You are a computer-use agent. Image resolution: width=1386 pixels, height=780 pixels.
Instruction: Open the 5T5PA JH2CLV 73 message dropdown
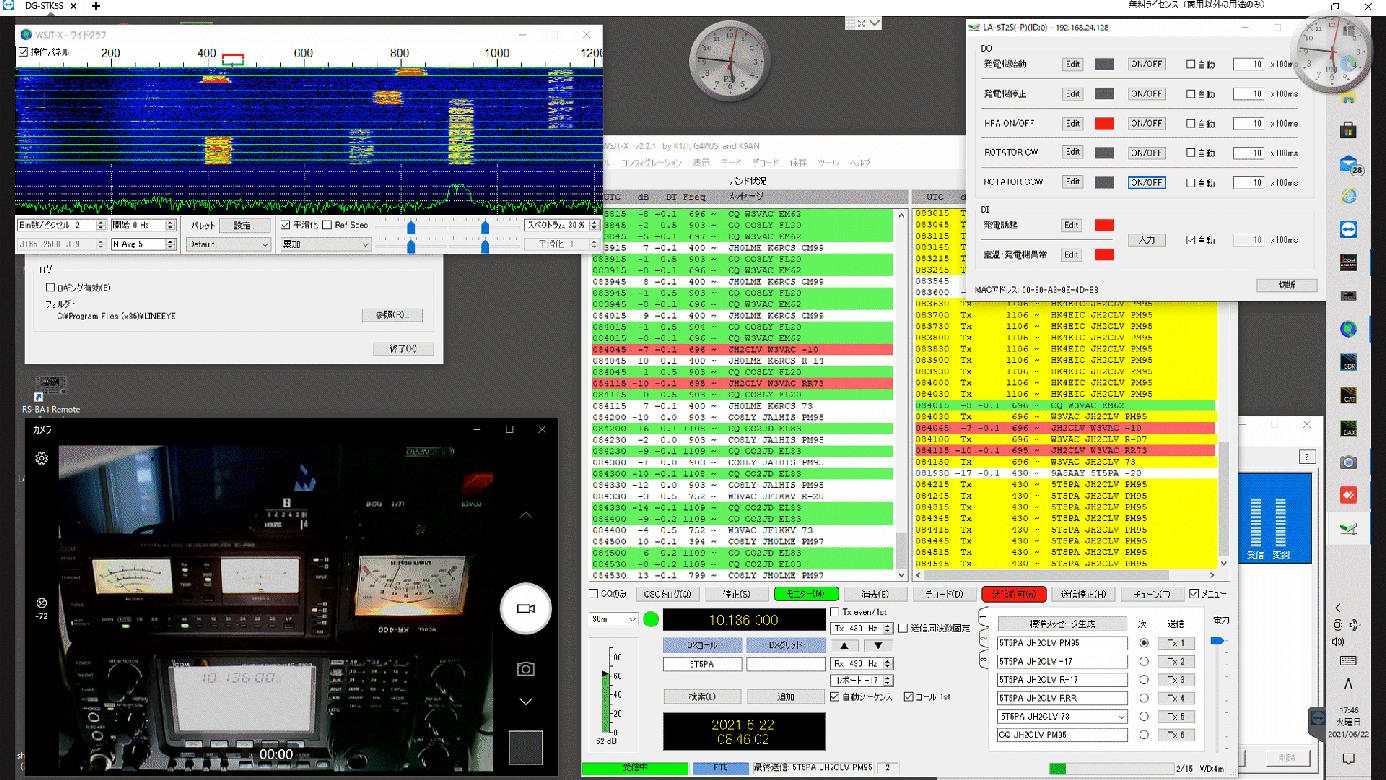tap(1121, 717)
